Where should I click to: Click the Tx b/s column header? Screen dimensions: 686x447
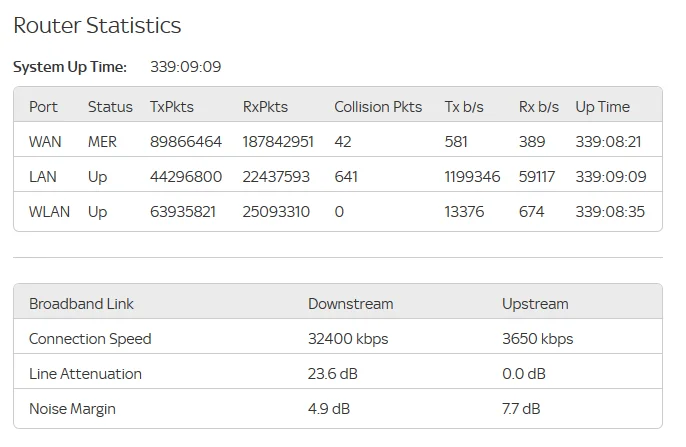click(x=464, y=107)
